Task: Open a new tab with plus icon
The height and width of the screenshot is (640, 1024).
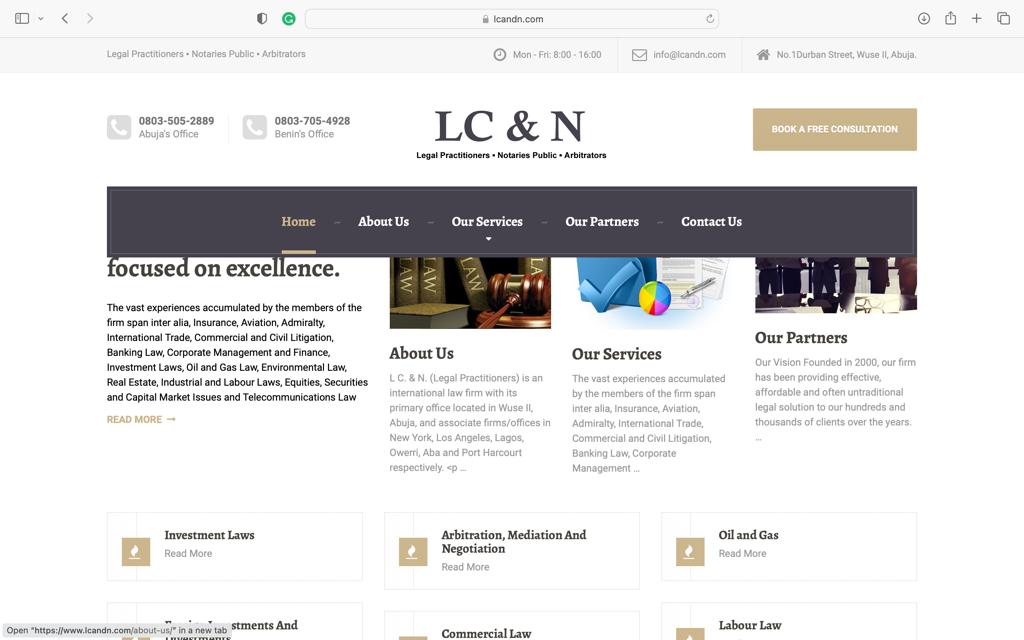Action: pos(976,19)
